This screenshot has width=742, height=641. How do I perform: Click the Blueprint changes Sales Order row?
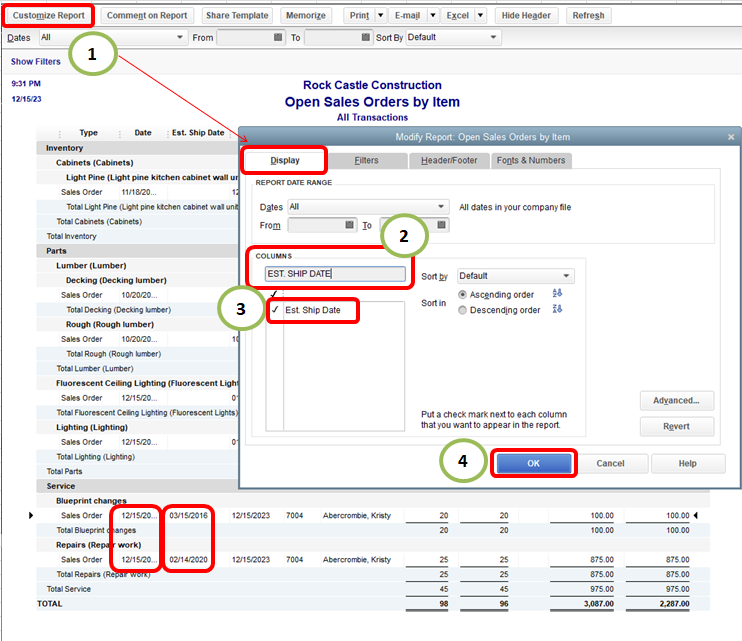pyautogui.click(x=373, y=516)
